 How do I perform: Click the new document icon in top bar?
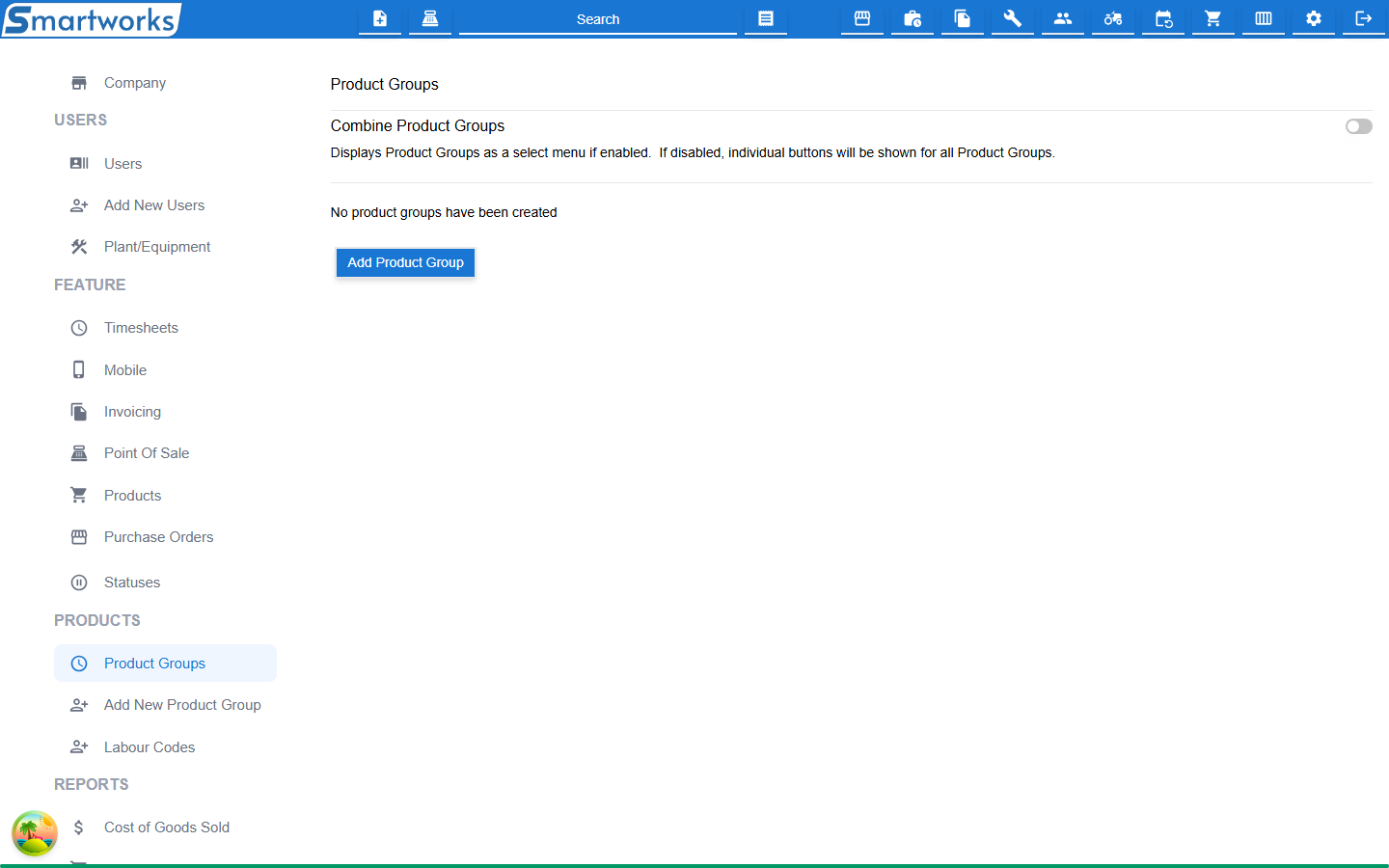click(x=380, y=18)
